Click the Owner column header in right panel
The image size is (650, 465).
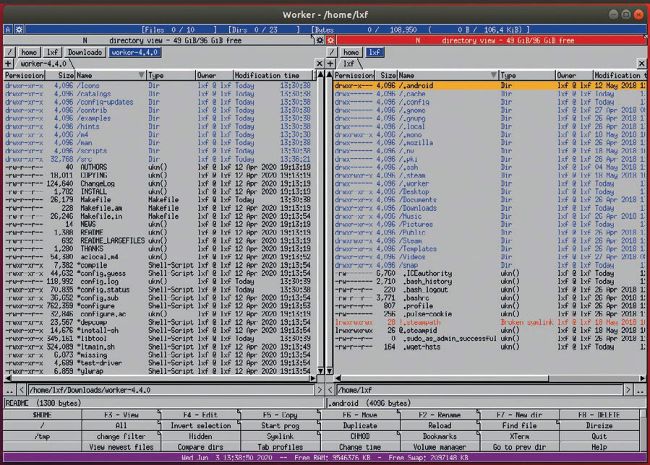574,75
